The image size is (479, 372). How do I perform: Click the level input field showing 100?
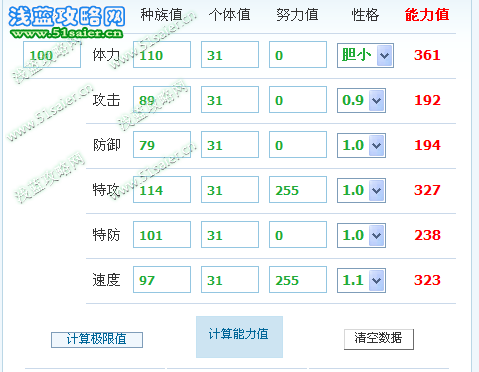(x=52, y=55)
